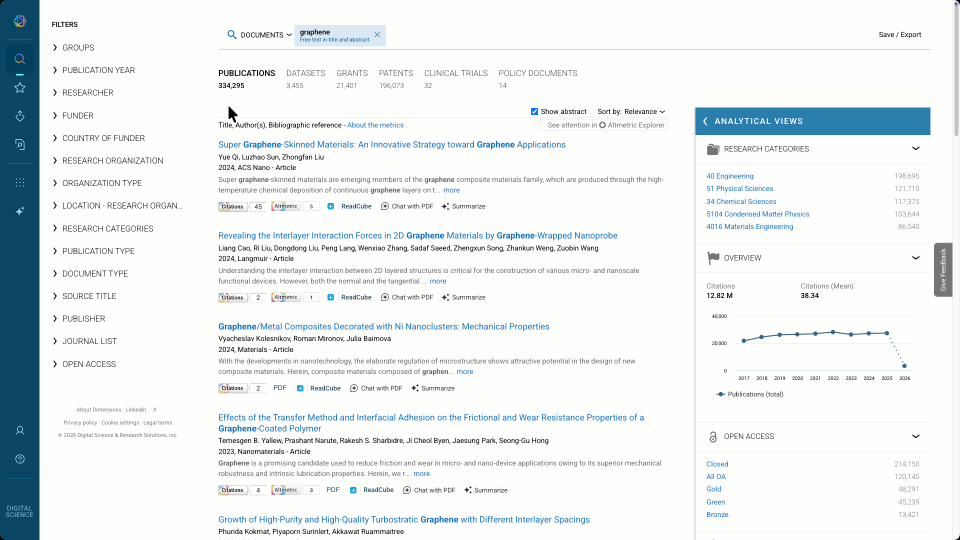
Task: Open the help question mark icon
Action: coord(20,459)
